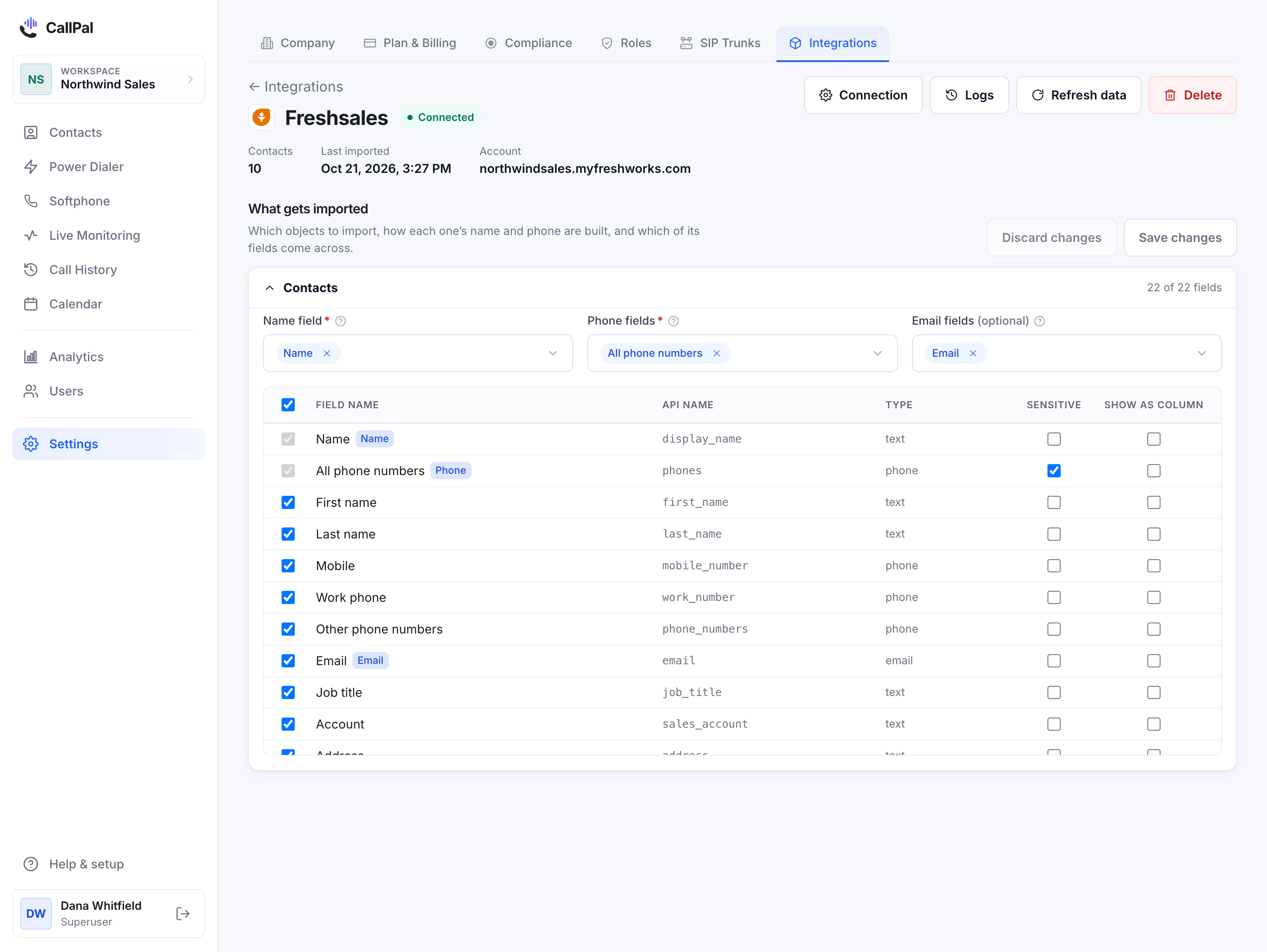
Task: Remove the All phone numbers chip
Action: point(716,353)
